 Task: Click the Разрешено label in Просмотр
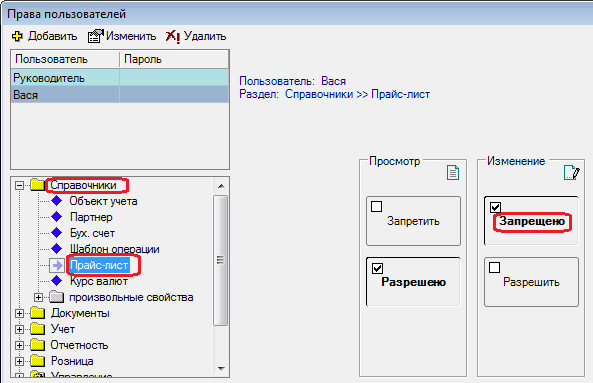(413, 282)
